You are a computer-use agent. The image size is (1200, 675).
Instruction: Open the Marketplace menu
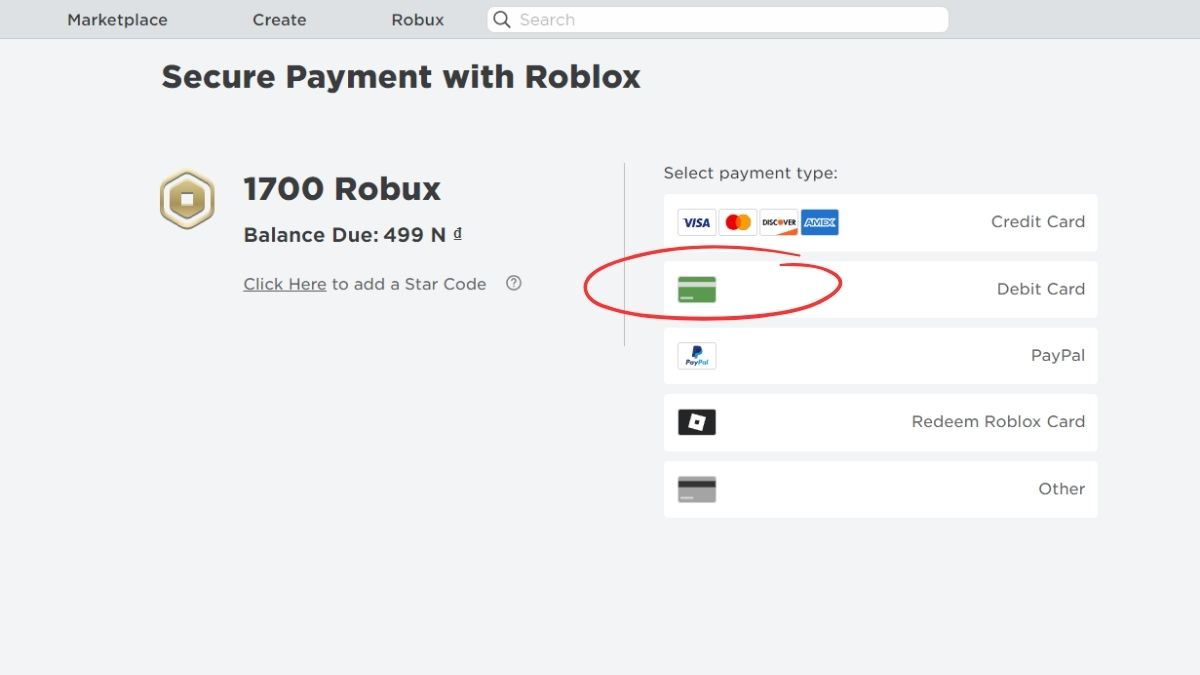tap(116, 19)
